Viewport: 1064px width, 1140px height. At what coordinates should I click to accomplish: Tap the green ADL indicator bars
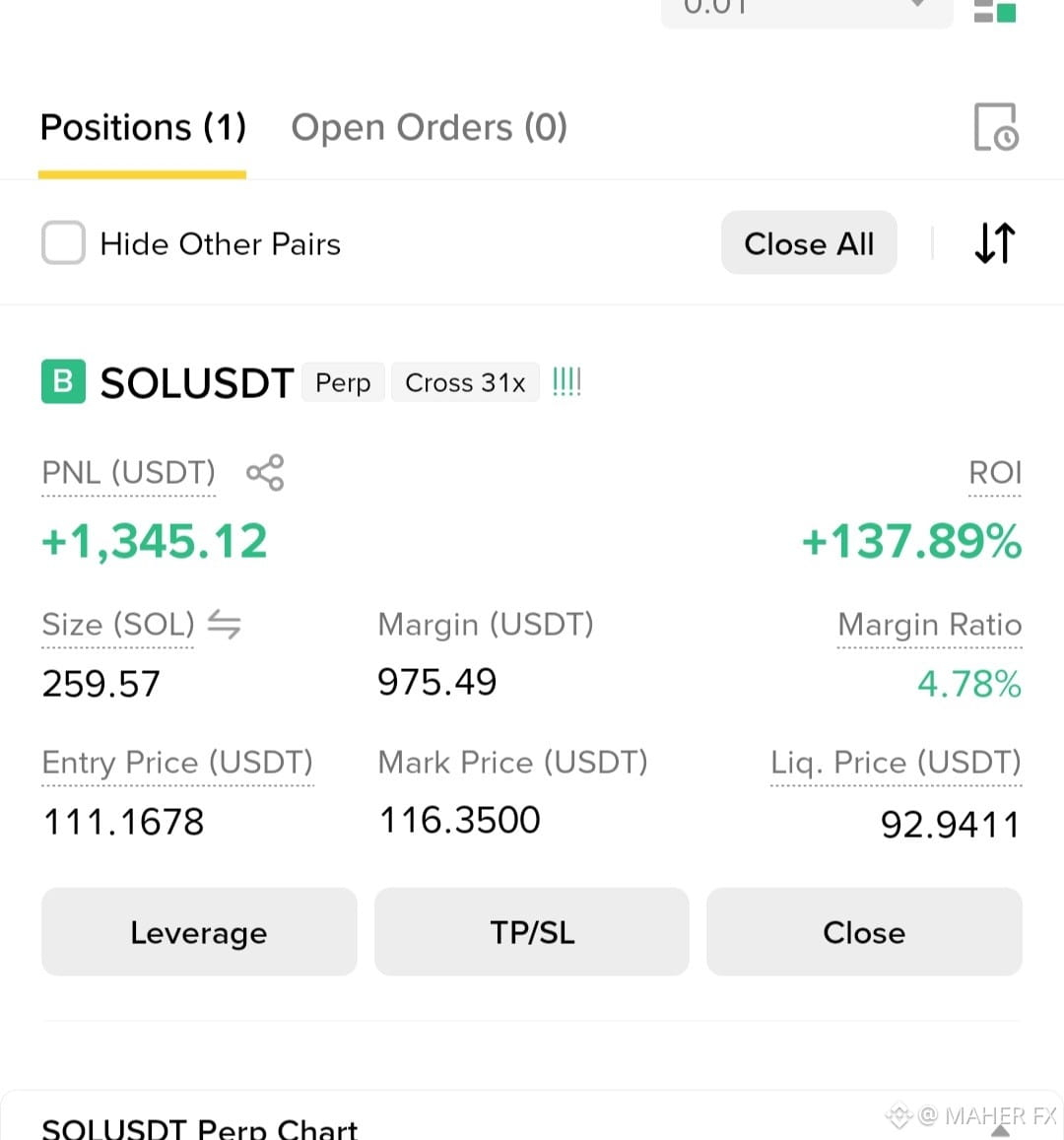pyautogui.click(x=566, y=381)
